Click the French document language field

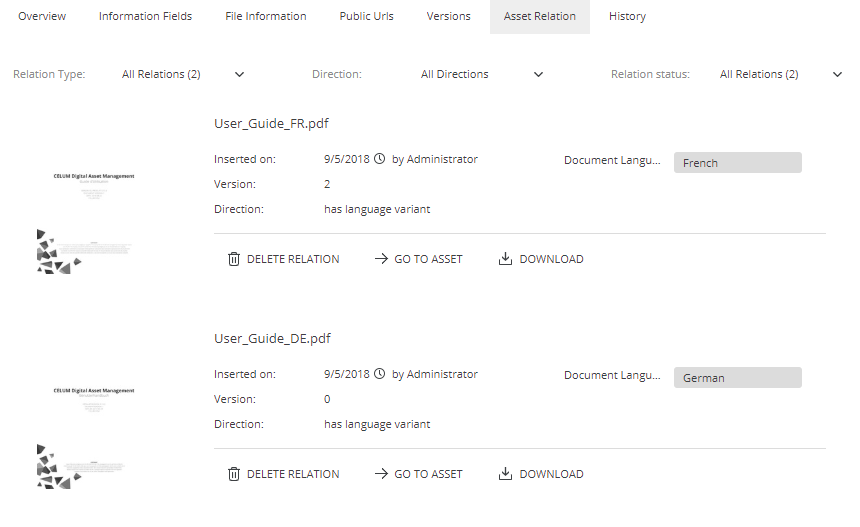tap(738, 163)
